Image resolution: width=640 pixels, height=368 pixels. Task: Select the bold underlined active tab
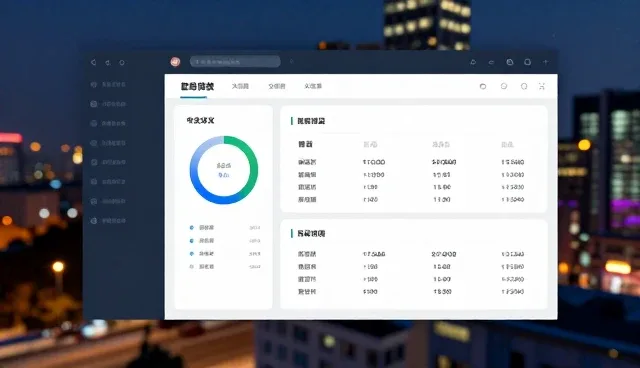[197, 86]
